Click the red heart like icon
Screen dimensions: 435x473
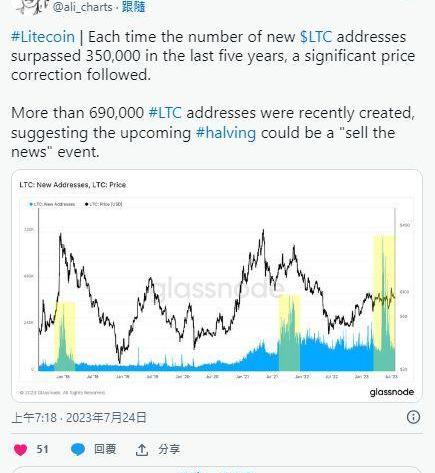click(21, 450)
